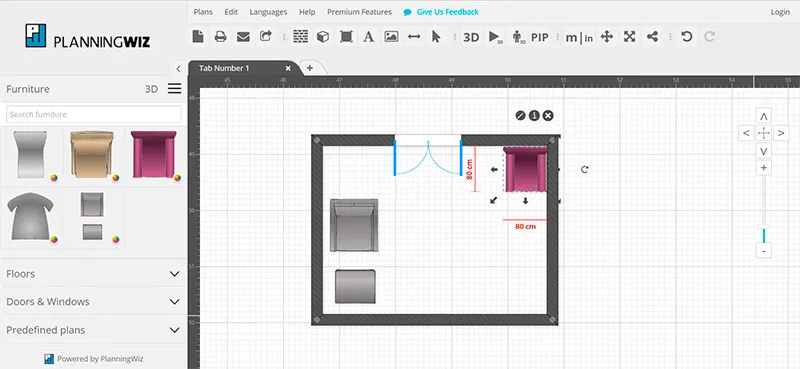Undo the last action

point(687,37)
